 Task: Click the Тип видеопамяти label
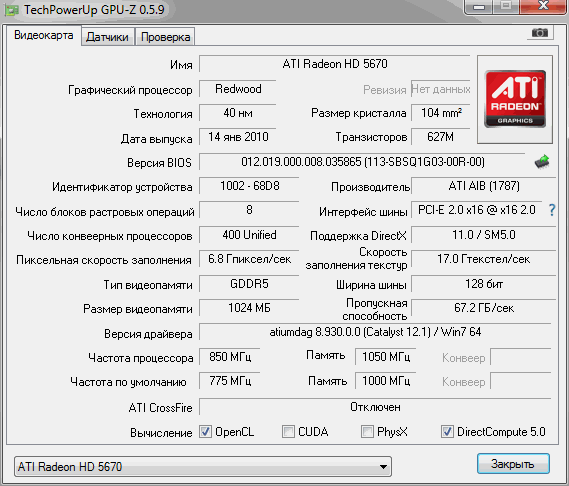[148, 285]
